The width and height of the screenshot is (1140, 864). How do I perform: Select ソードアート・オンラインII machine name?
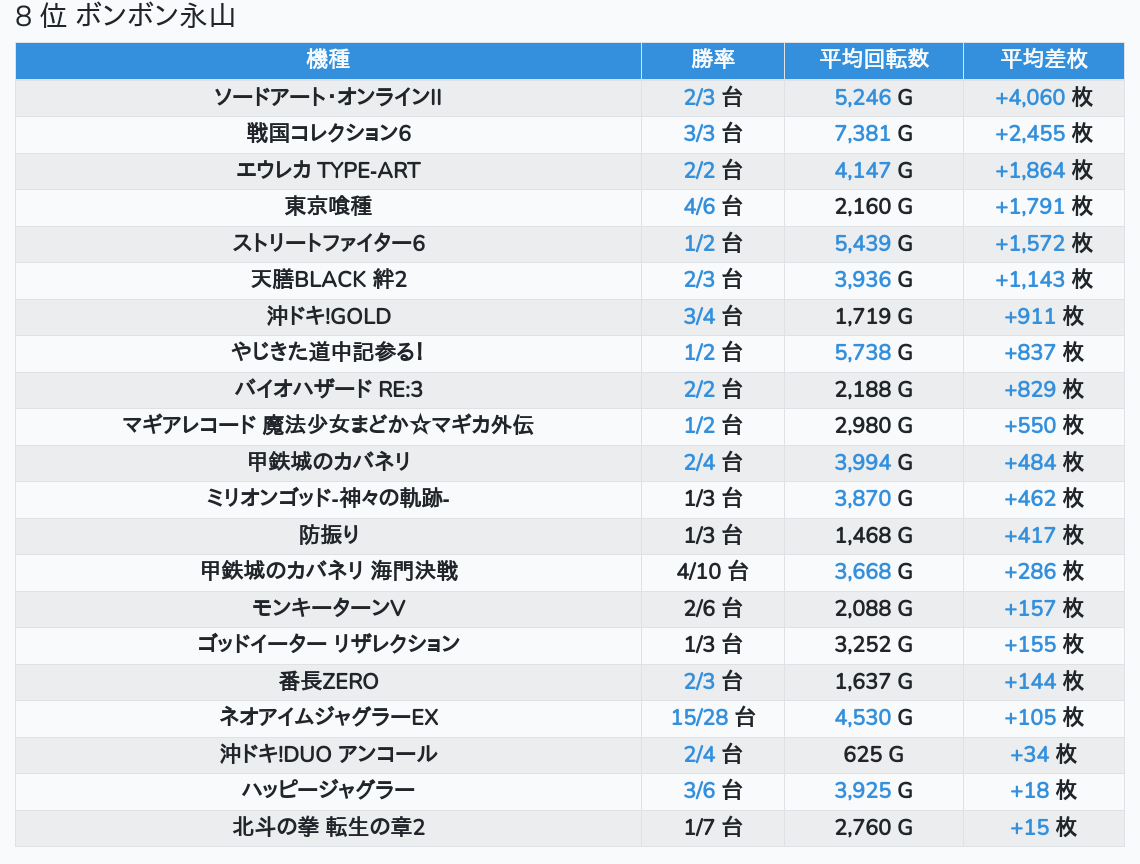pos(328,97)
